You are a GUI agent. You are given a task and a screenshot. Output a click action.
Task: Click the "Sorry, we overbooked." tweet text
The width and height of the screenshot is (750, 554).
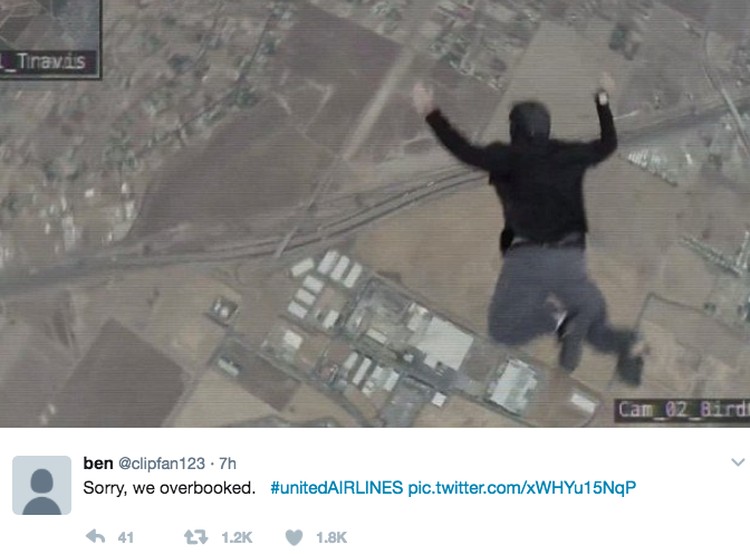point(169,488)
